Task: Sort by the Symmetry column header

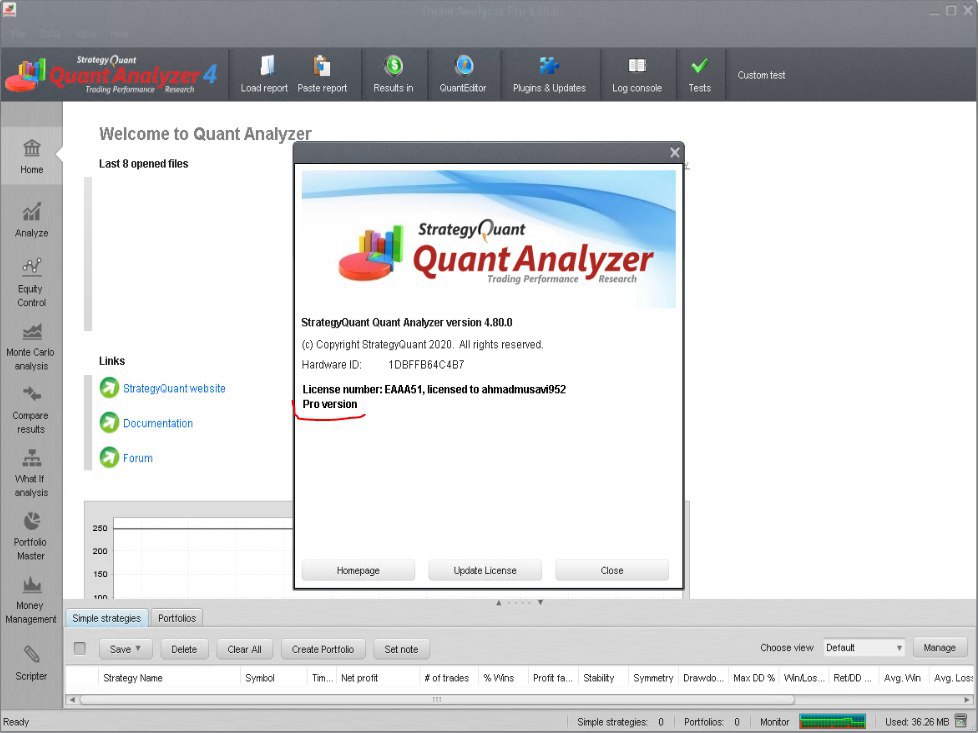Action: 653,678
